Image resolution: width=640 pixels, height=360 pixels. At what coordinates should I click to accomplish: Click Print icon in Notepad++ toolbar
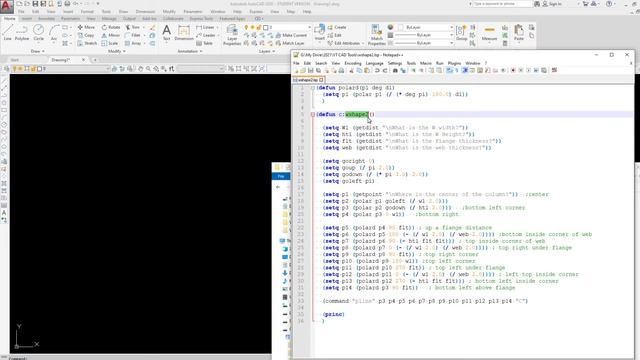341,71
